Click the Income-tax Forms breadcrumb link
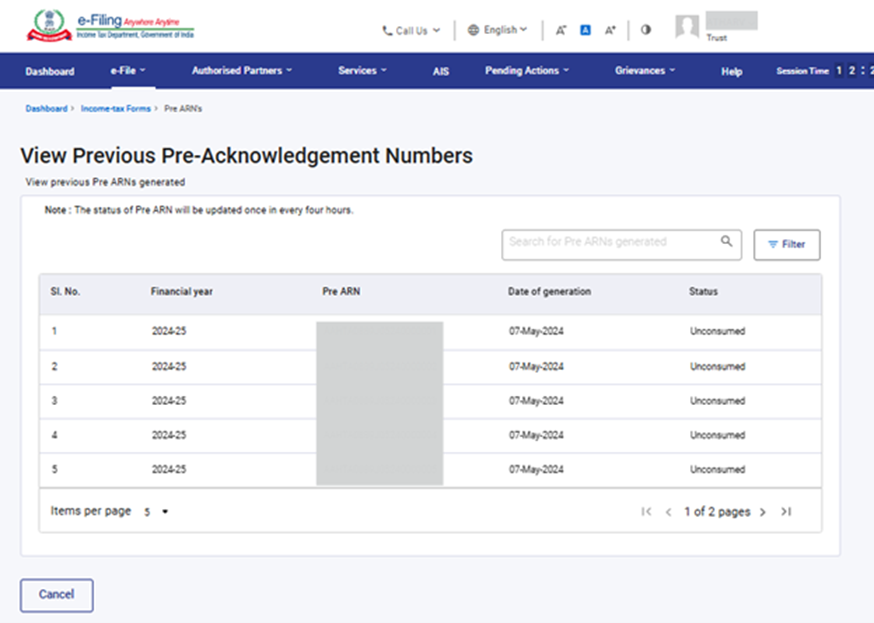Viewport: 874px width, 623px height. pos(116,108)
